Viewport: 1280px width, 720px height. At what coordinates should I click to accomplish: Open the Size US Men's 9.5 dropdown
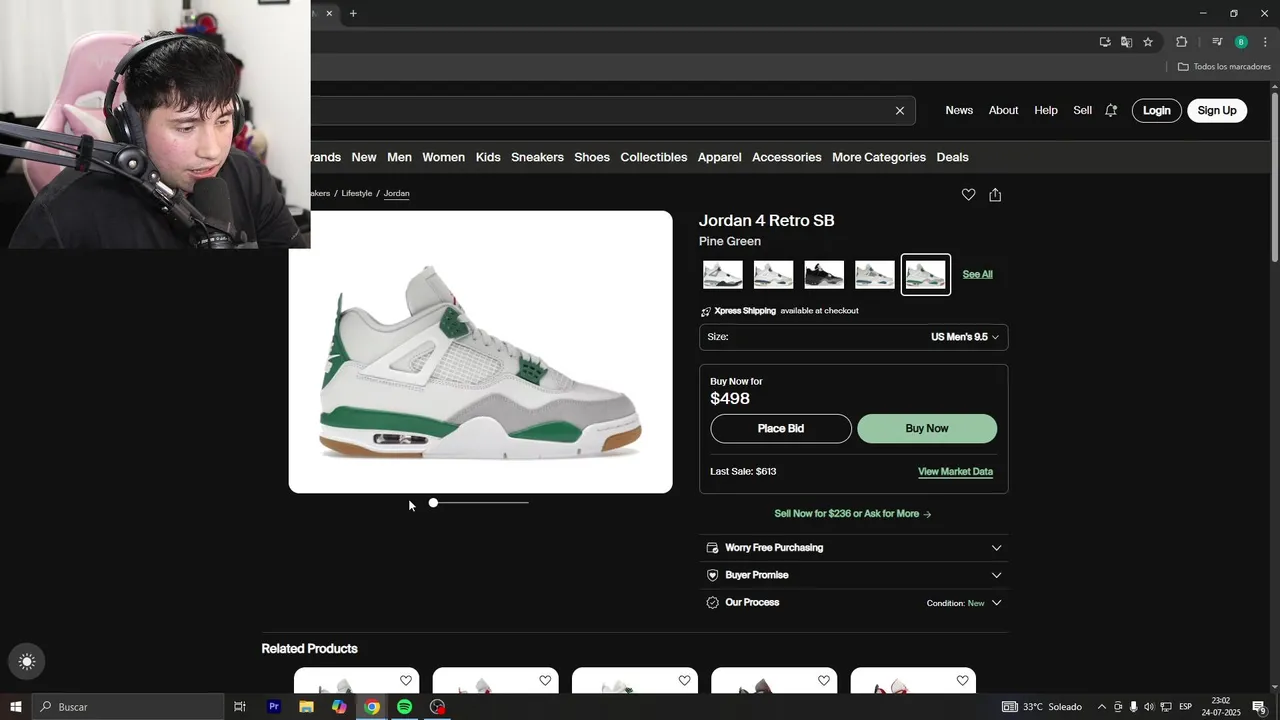853,337
